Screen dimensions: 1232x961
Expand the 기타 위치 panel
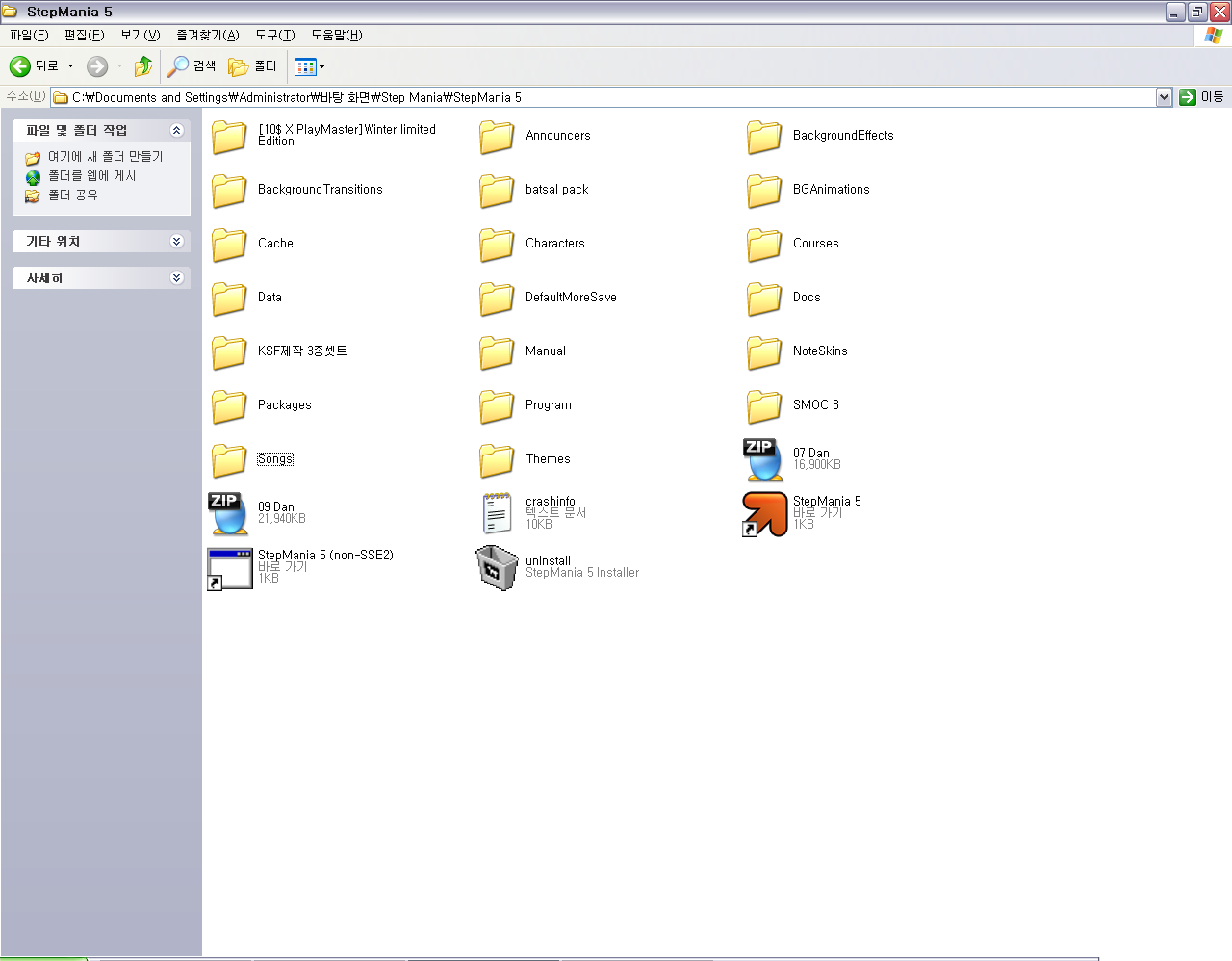pos(177,242)
